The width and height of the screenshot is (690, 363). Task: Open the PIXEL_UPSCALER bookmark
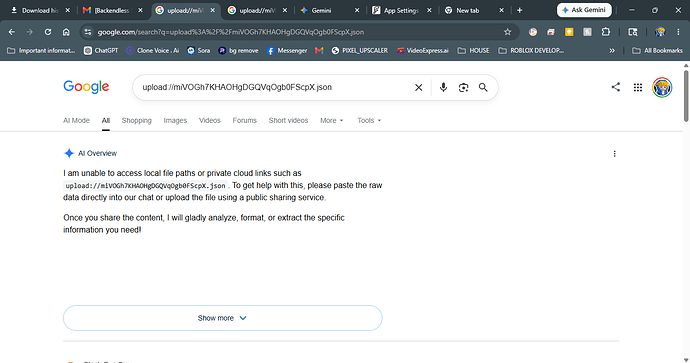click(360, 51)
